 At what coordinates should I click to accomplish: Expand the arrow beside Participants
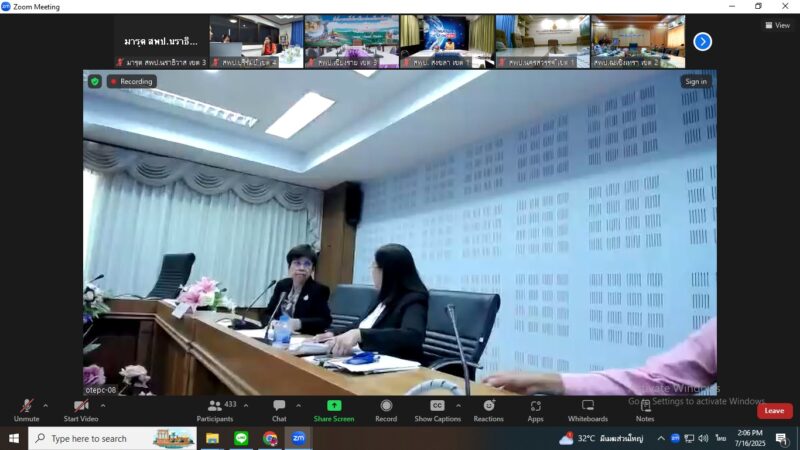246,405
